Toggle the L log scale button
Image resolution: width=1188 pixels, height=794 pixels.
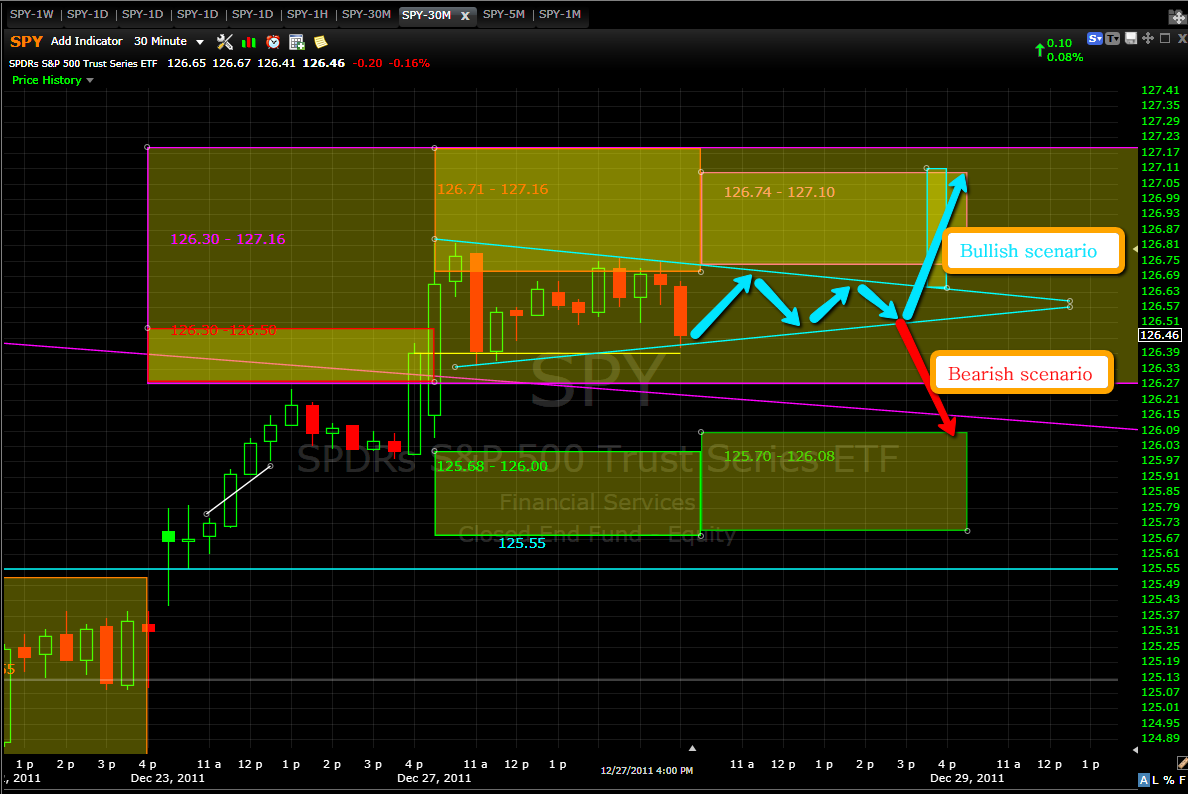(x=1155, y=780)
